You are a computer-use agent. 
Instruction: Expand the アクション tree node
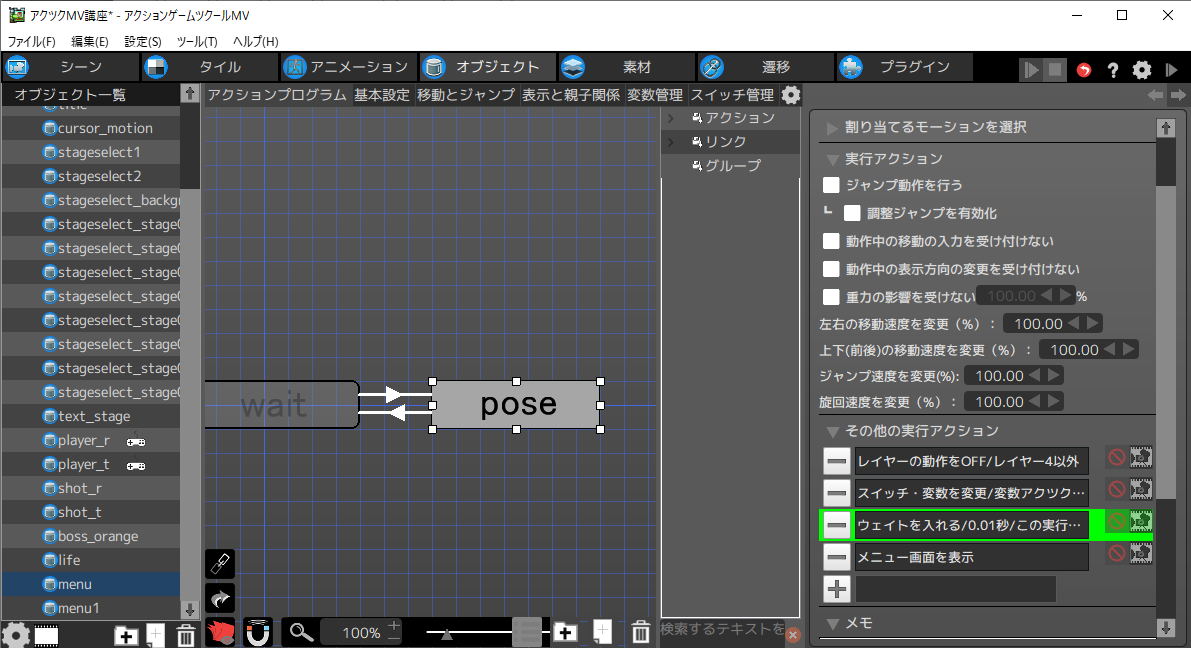pyautogui.click(x=671, y=118)
